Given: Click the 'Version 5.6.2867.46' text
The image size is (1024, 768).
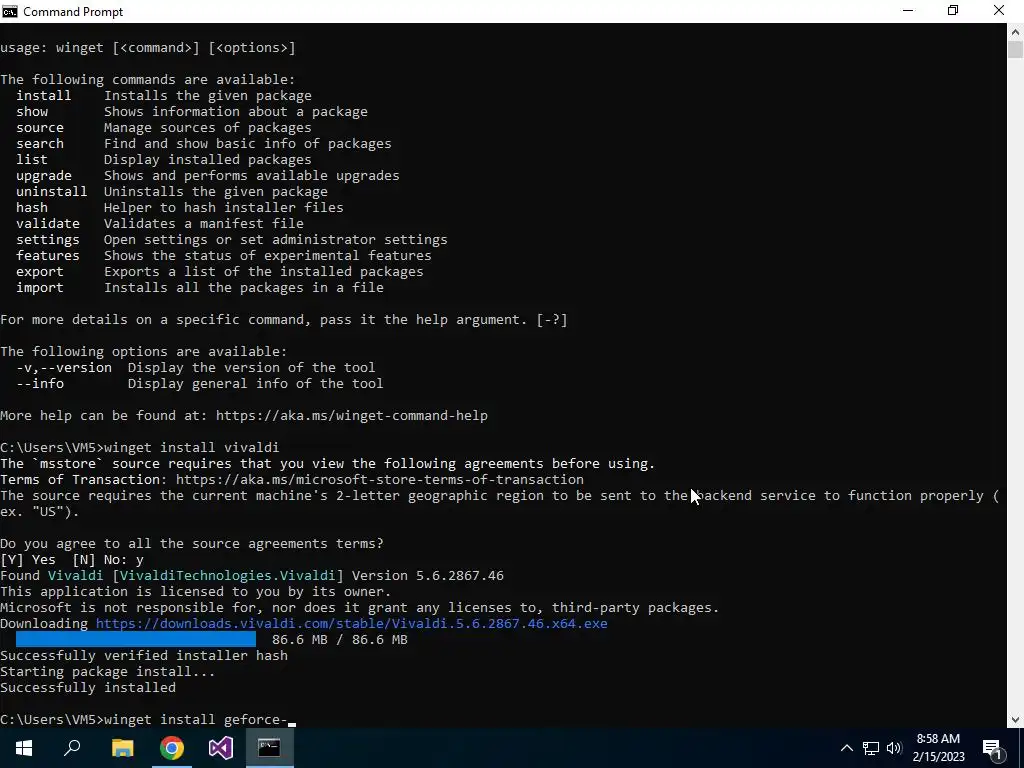Looking at the screenshot, I should (x=428, y=575).
